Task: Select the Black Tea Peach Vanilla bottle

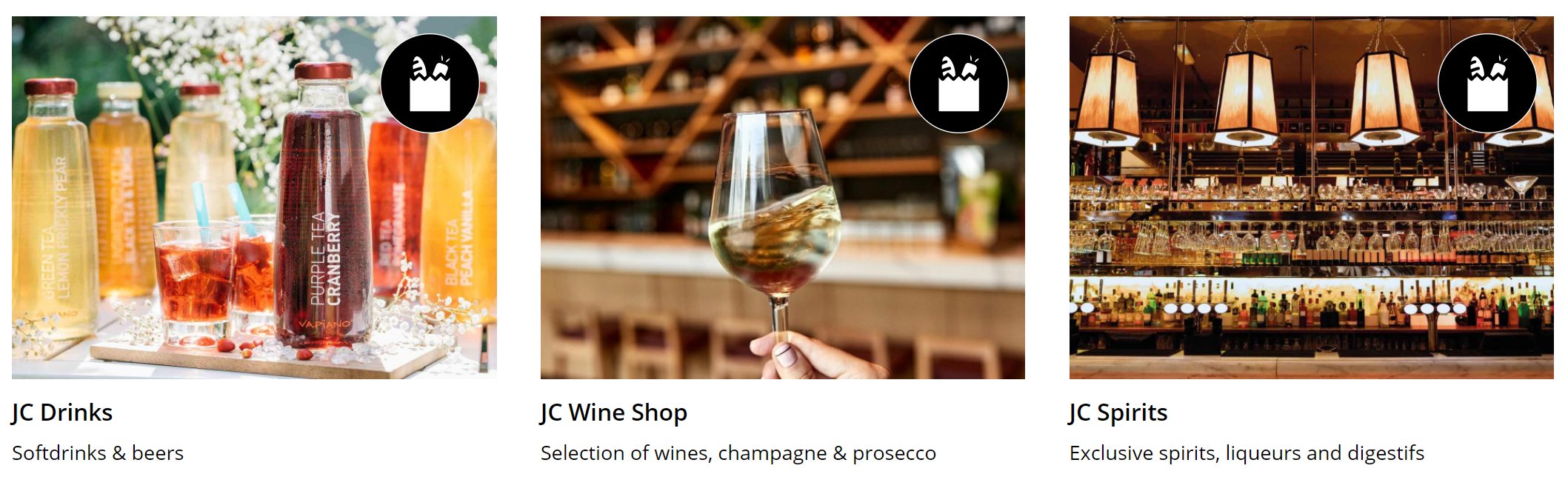Action: (461, 222)
